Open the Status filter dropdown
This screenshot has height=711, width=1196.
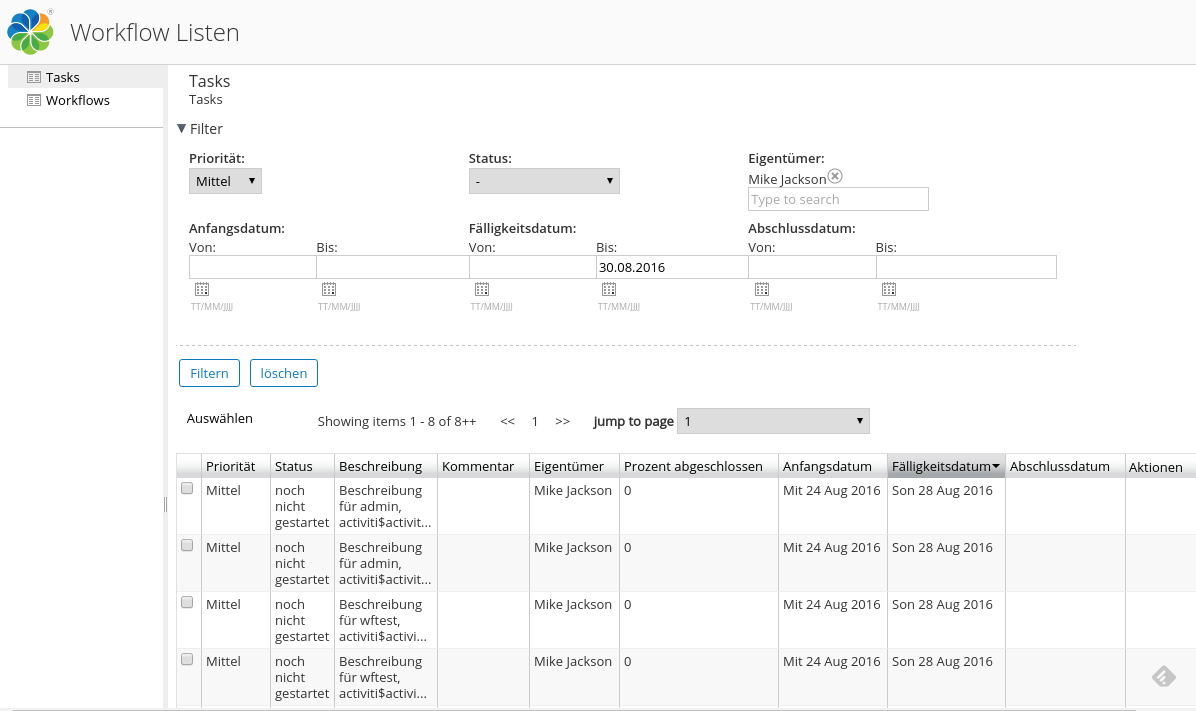click(544, 181)
